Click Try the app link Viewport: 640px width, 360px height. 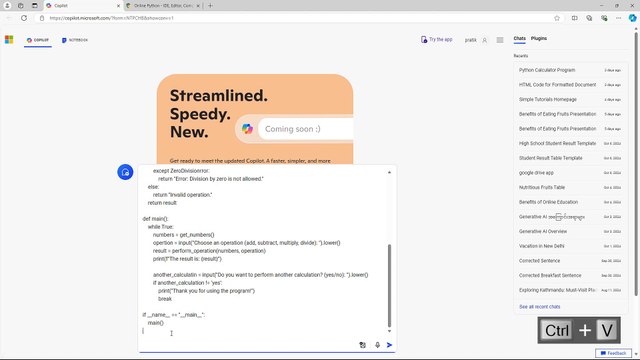coord(436,40)
